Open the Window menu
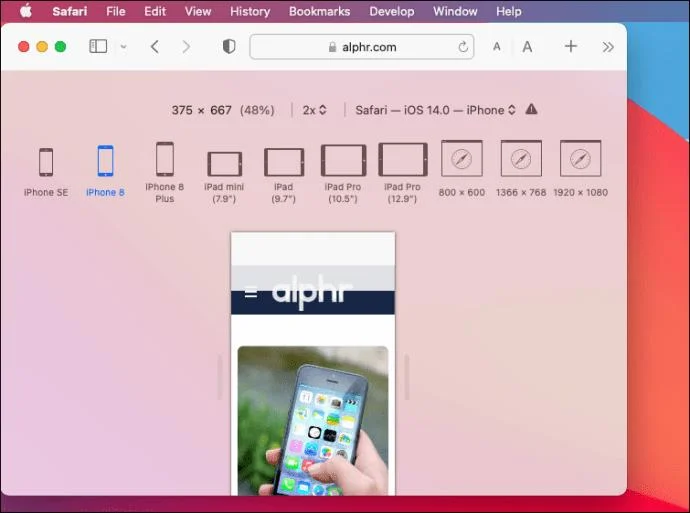This screenshot has height=513, width=690. pos(455,11)
